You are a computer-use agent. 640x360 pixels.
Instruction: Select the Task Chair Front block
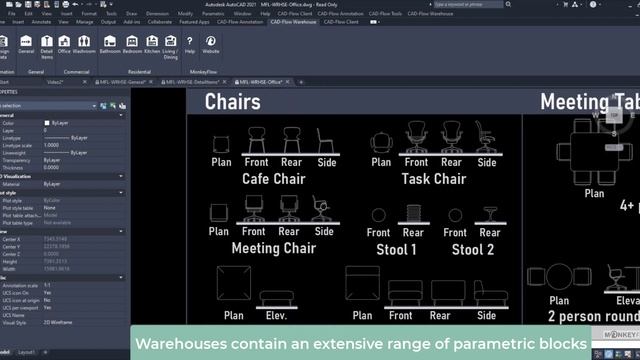coord(416,137)
